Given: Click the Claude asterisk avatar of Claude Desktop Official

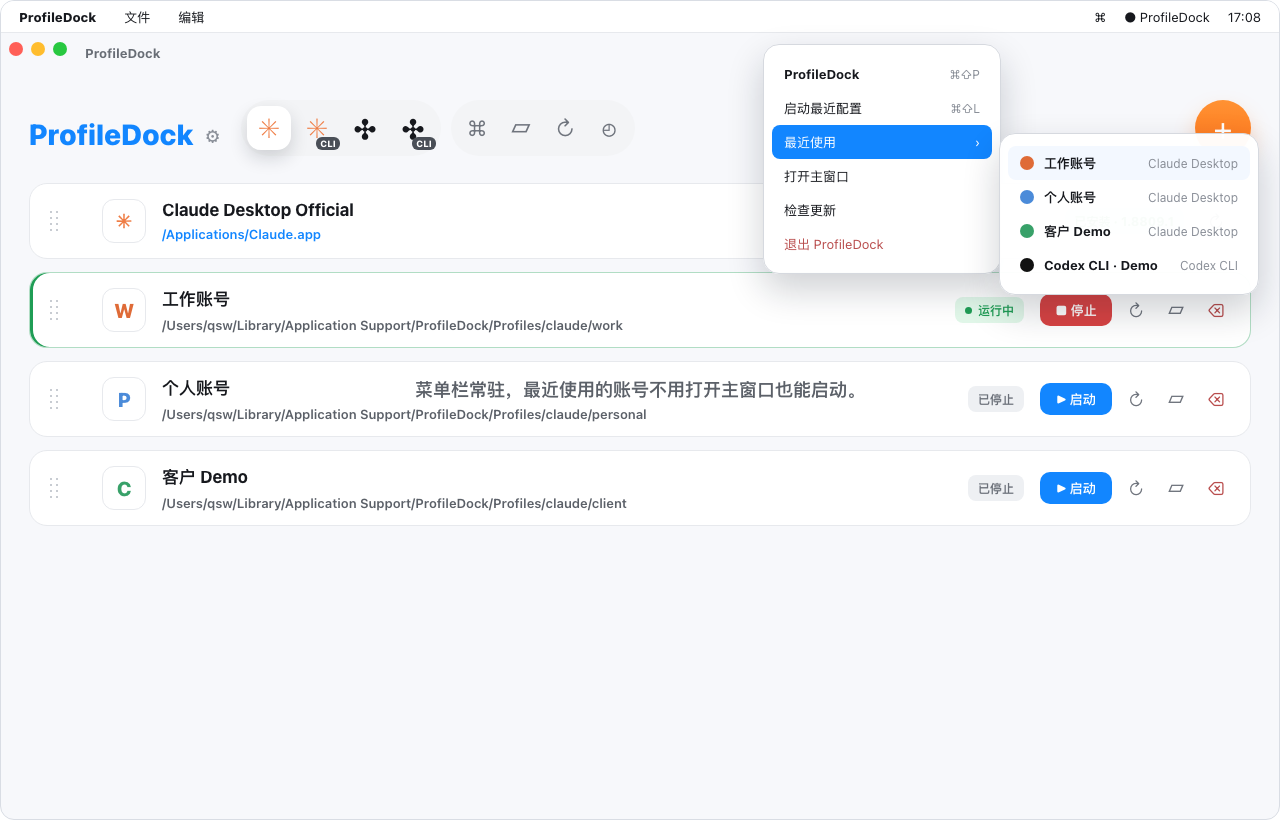Looking at the screenshot, I should 124,221.
